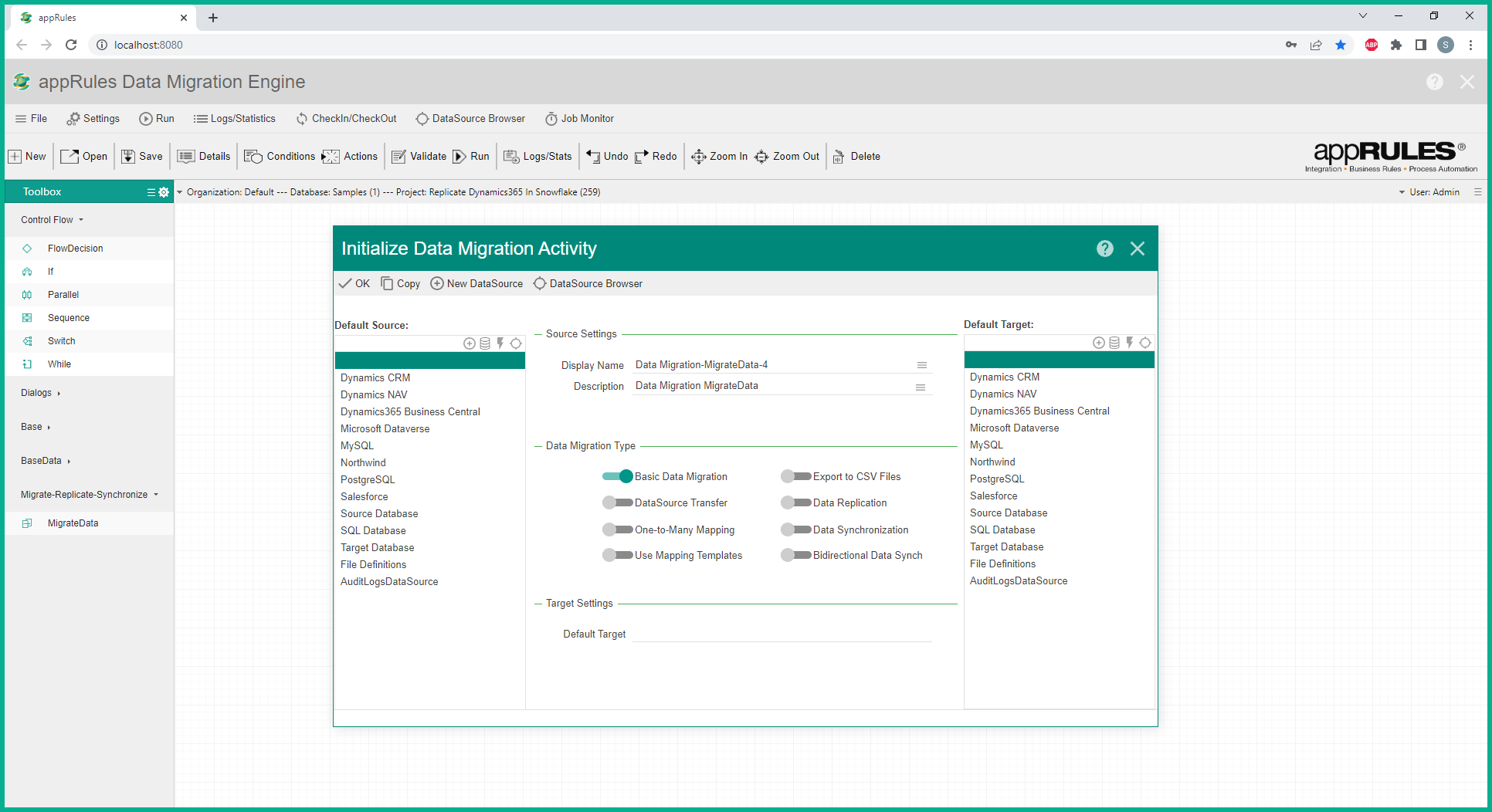The height and width of the screenshot is (812, 1492).
Task: Click the Toolbox settings gear icon
Action: [x=164, y=192]
